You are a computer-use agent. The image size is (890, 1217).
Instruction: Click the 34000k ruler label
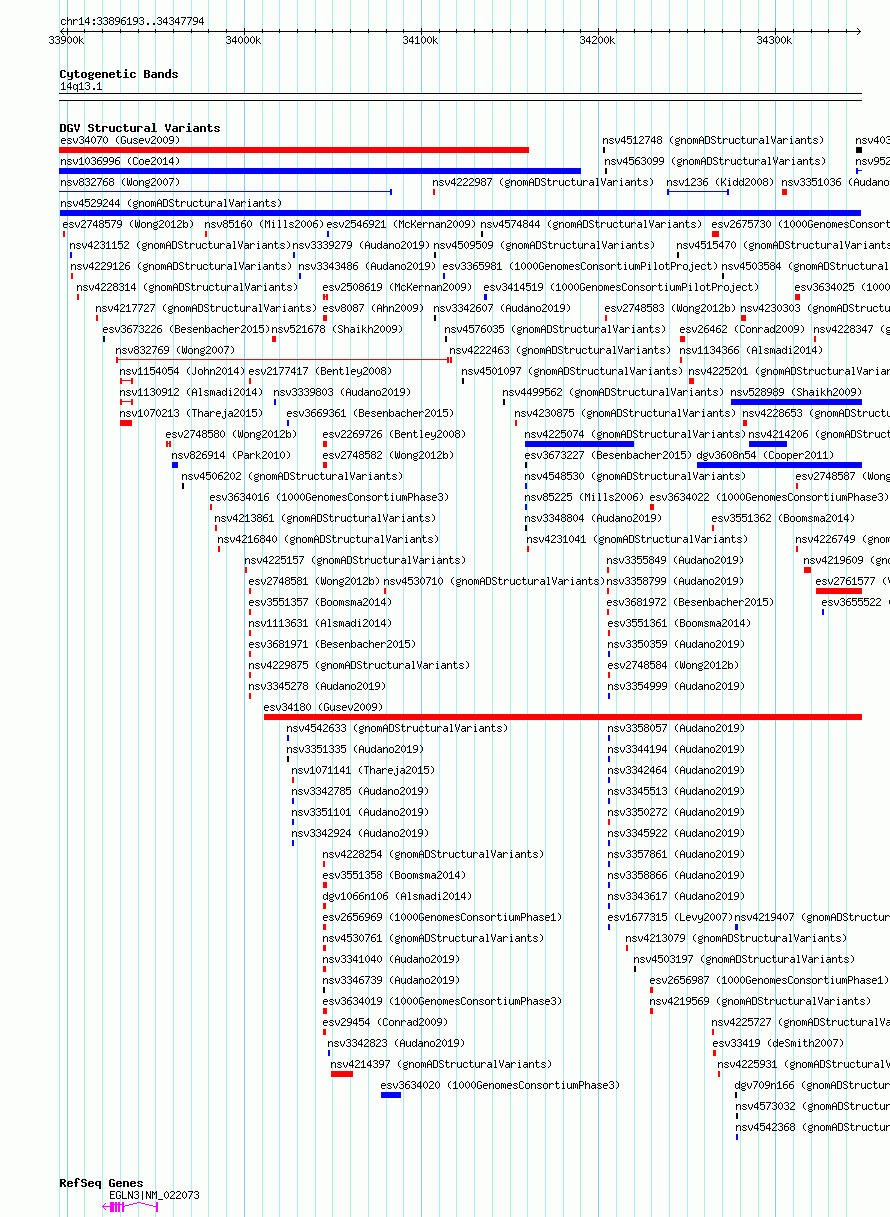(243, 40)
